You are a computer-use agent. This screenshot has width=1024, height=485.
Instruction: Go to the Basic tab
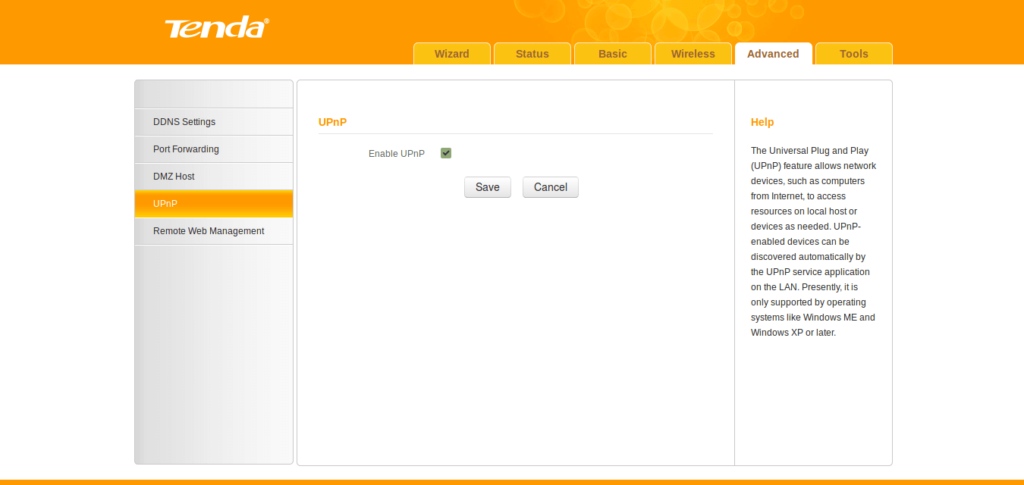tap(612, 54)
